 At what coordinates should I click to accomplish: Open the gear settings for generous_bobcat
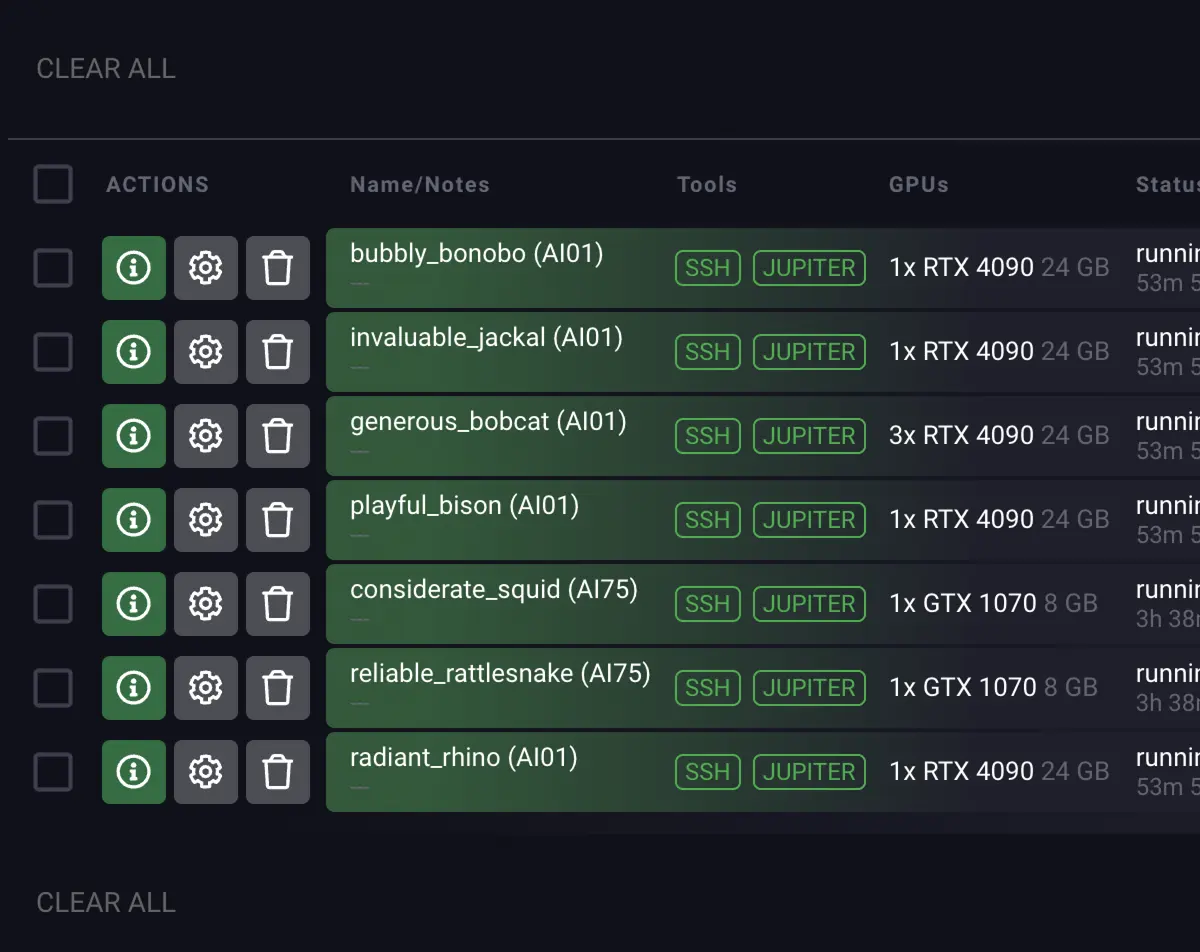coord(205,436)
